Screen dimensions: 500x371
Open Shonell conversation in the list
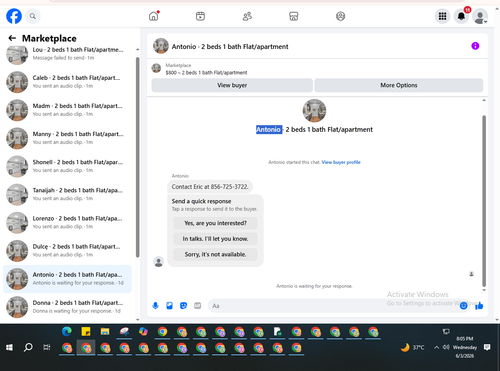68,166
